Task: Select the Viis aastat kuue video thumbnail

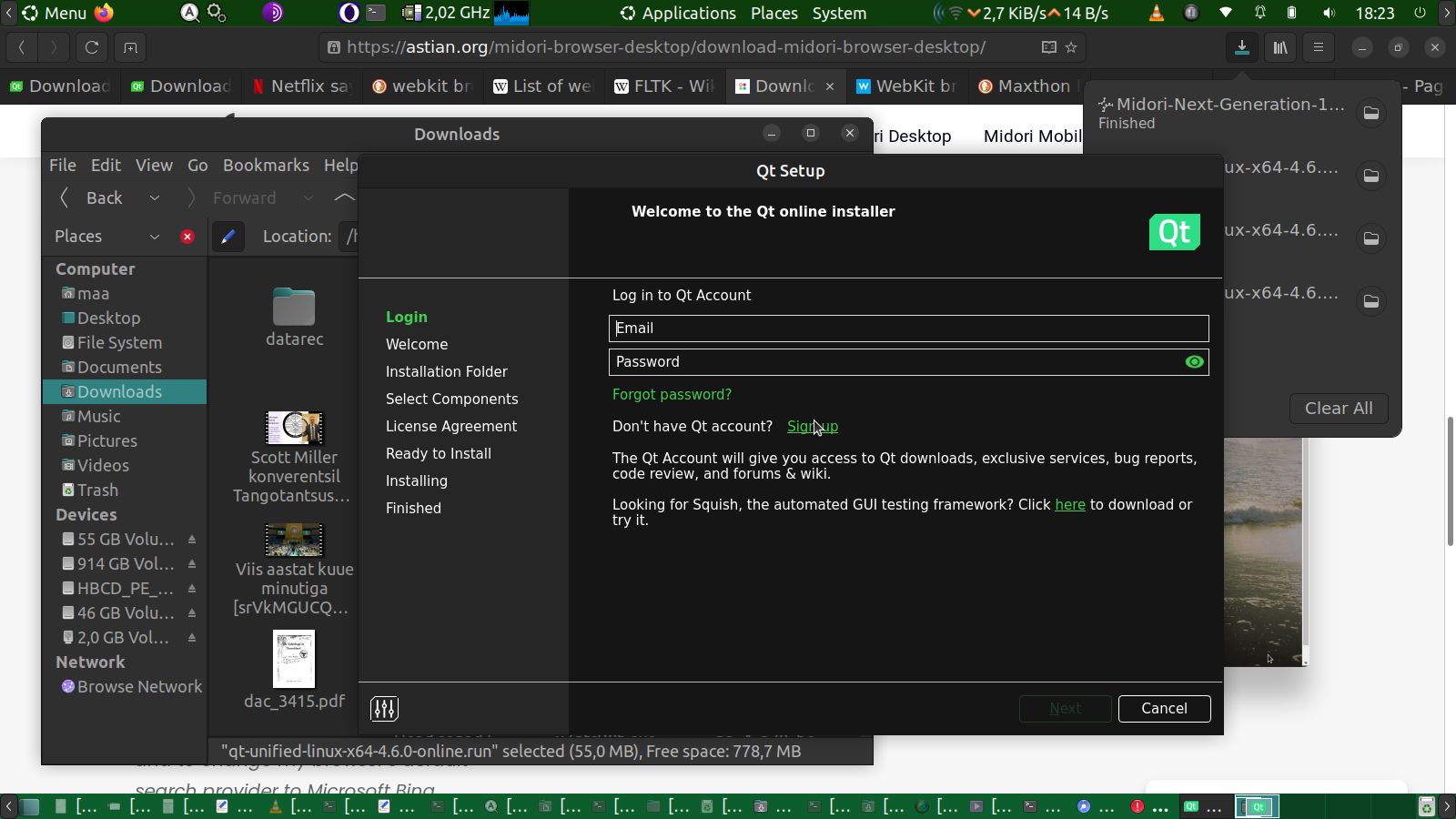Action: pyautogui.click(x=294, y=540)
